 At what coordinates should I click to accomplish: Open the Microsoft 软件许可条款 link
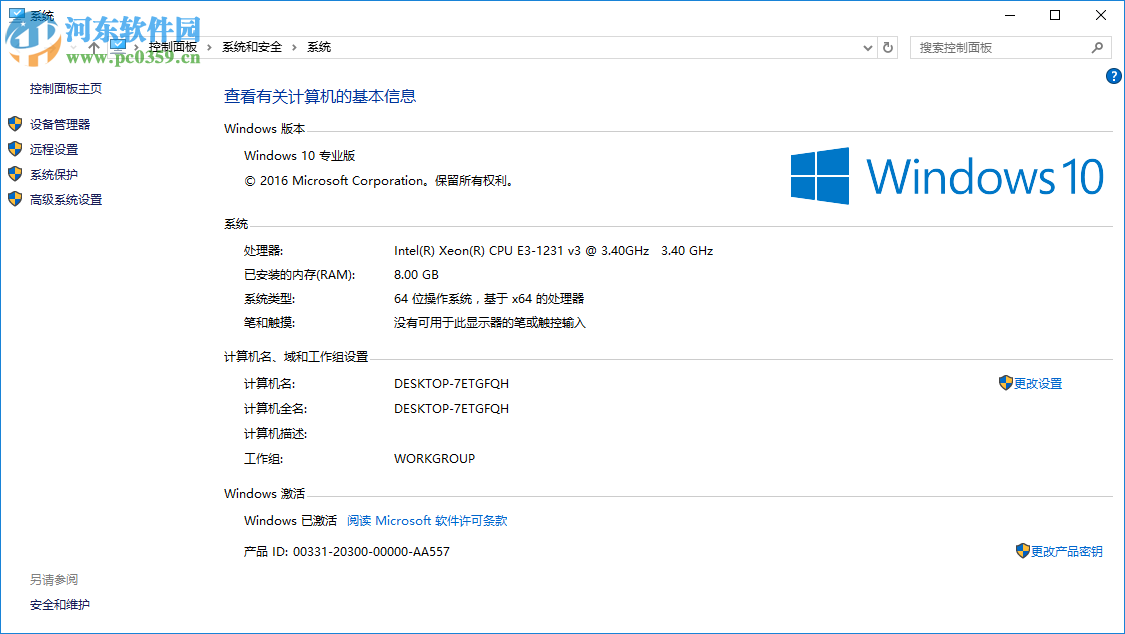click(428, 520)
